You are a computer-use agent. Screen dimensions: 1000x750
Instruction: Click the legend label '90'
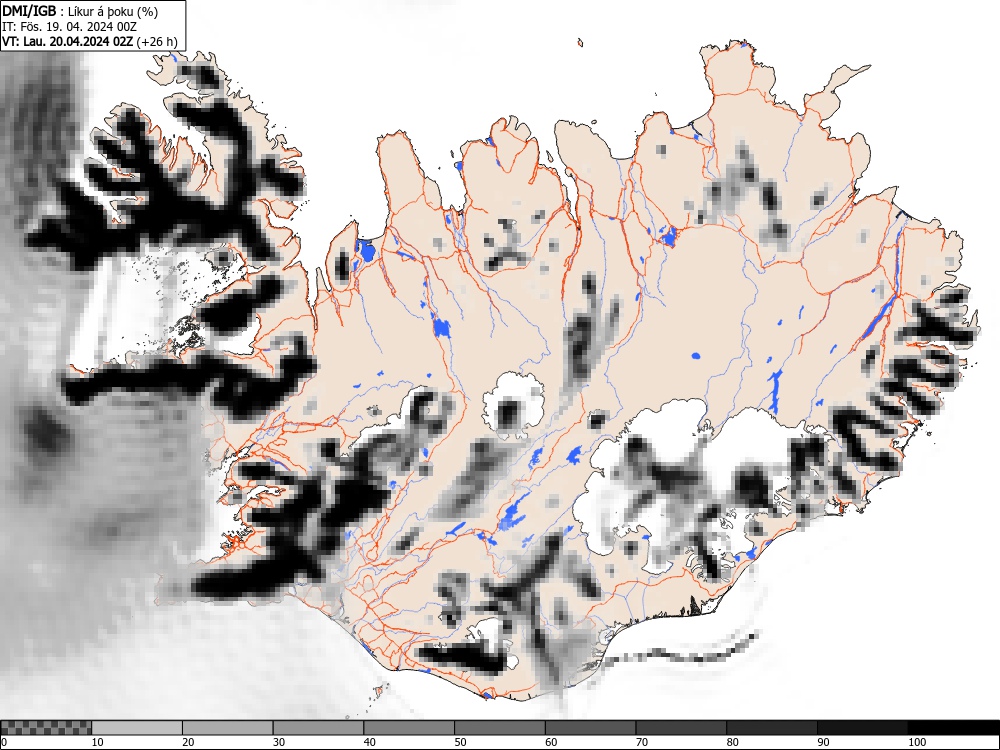click(823, 742)
